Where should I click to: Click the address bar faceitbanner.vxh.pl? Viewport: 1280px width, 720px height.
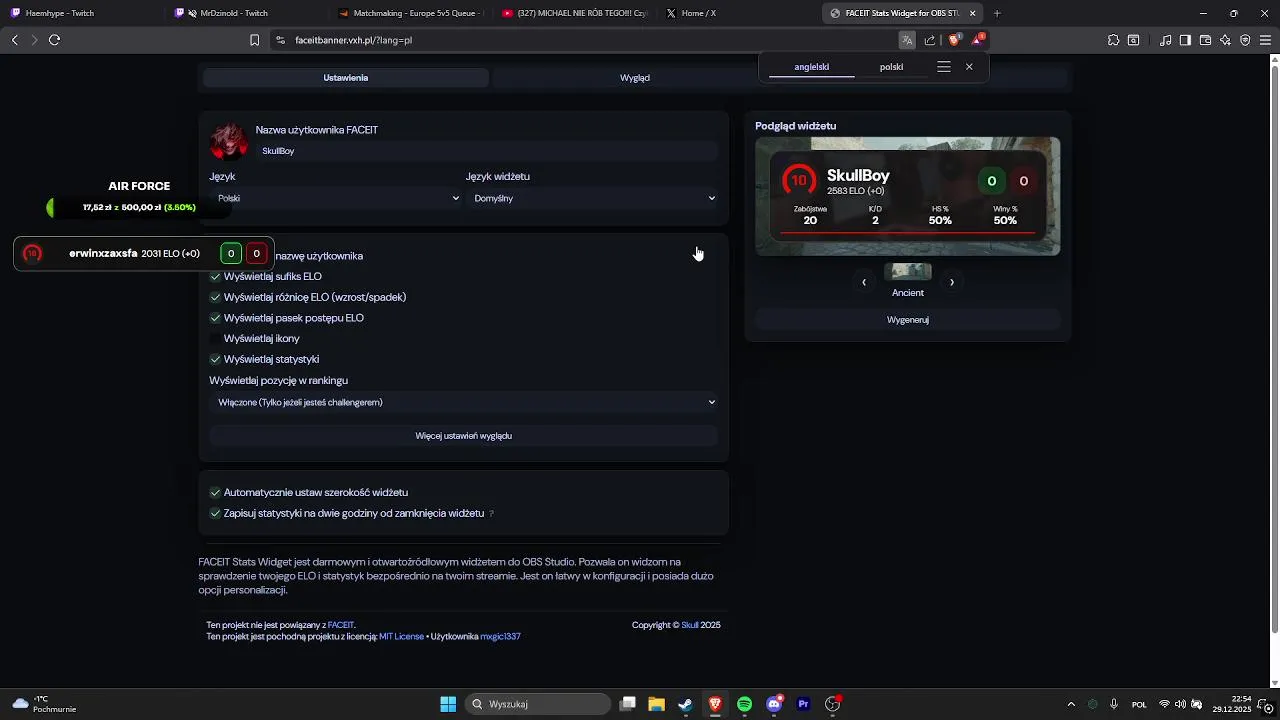coord(590,40)
